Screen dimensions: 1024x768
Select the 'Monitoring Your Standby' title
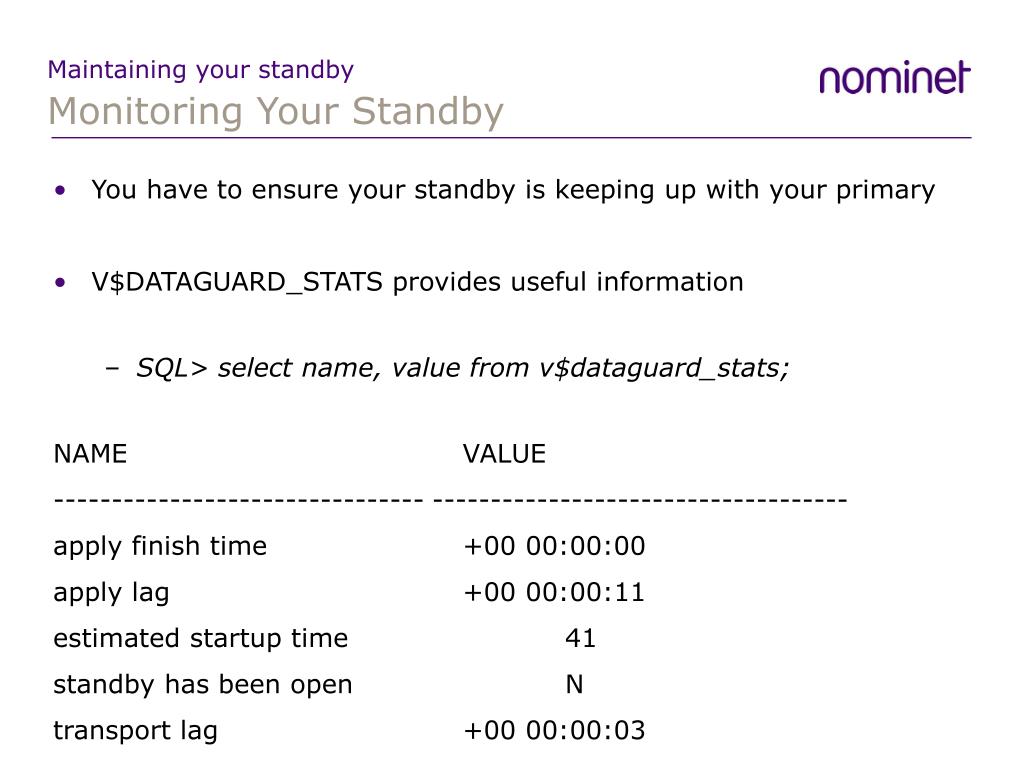coord(276,112)
